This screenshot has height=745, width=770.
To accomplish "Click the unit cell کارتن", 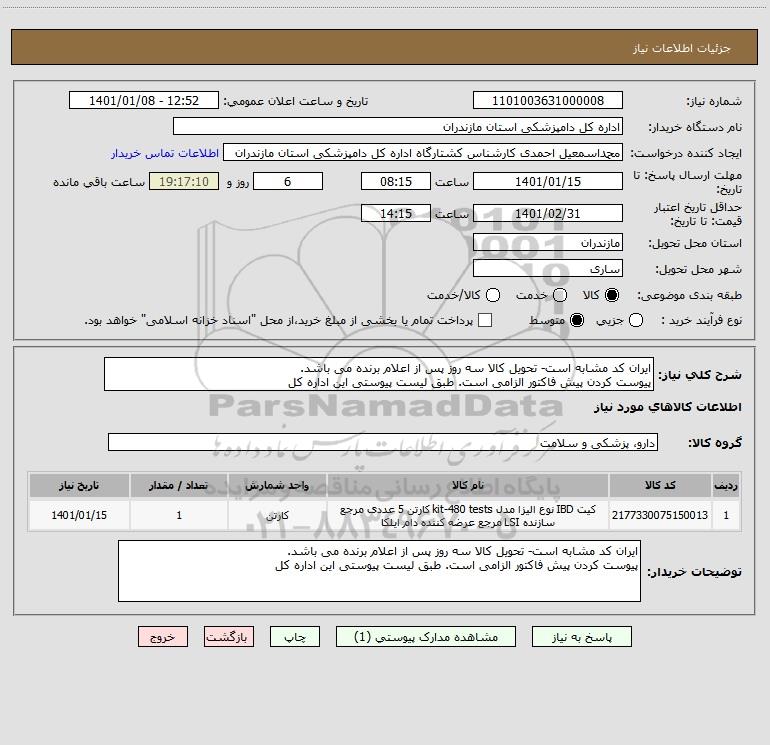I will point(277,515).
